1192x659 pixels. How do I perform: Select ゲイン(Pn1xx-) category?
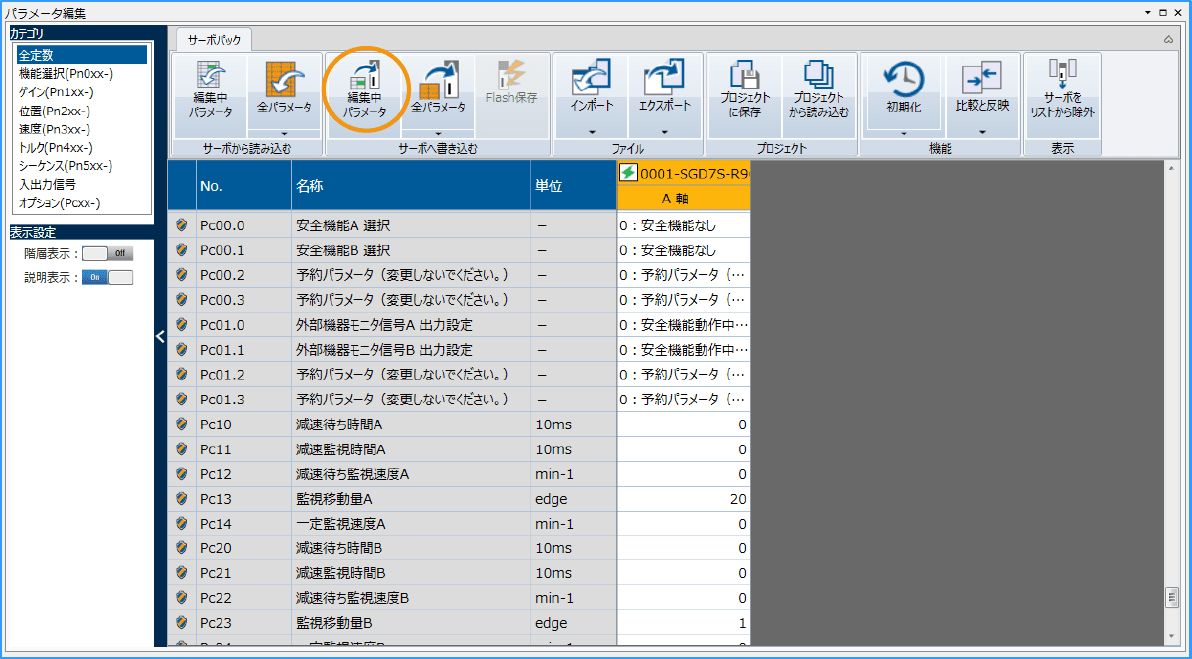55,92
